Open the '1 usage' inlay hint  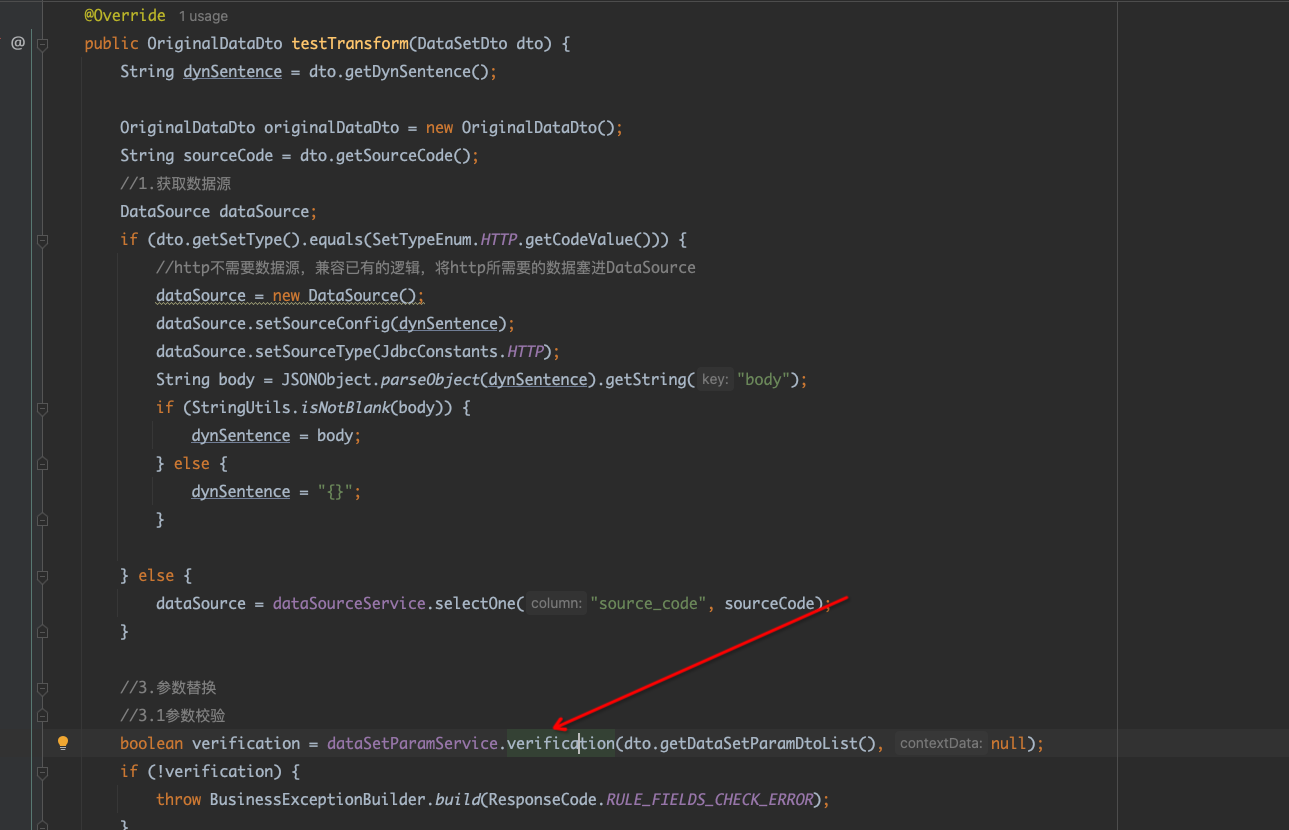tap(203, 16)
